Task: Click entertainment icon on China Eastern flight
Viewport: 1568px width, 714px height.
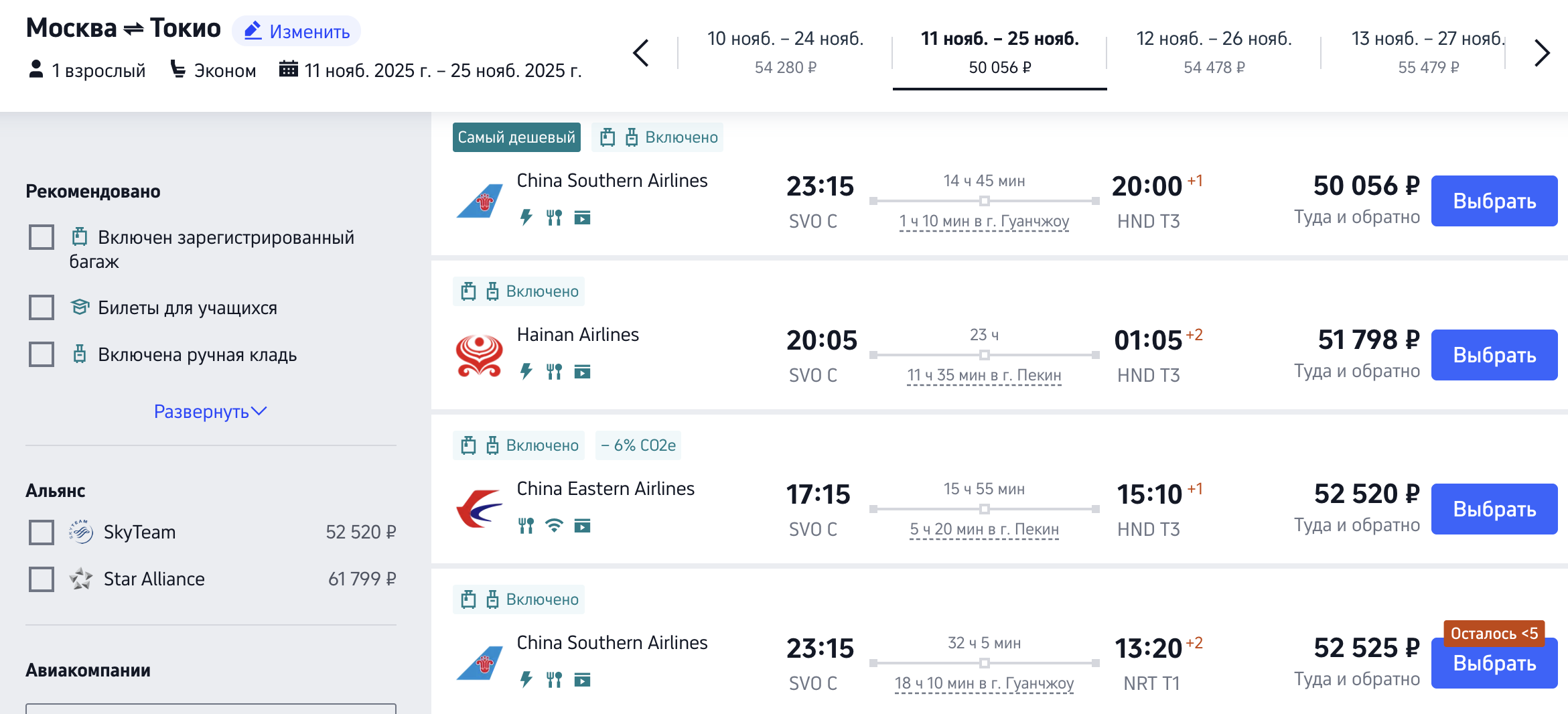Action: [x=583, y=526]
